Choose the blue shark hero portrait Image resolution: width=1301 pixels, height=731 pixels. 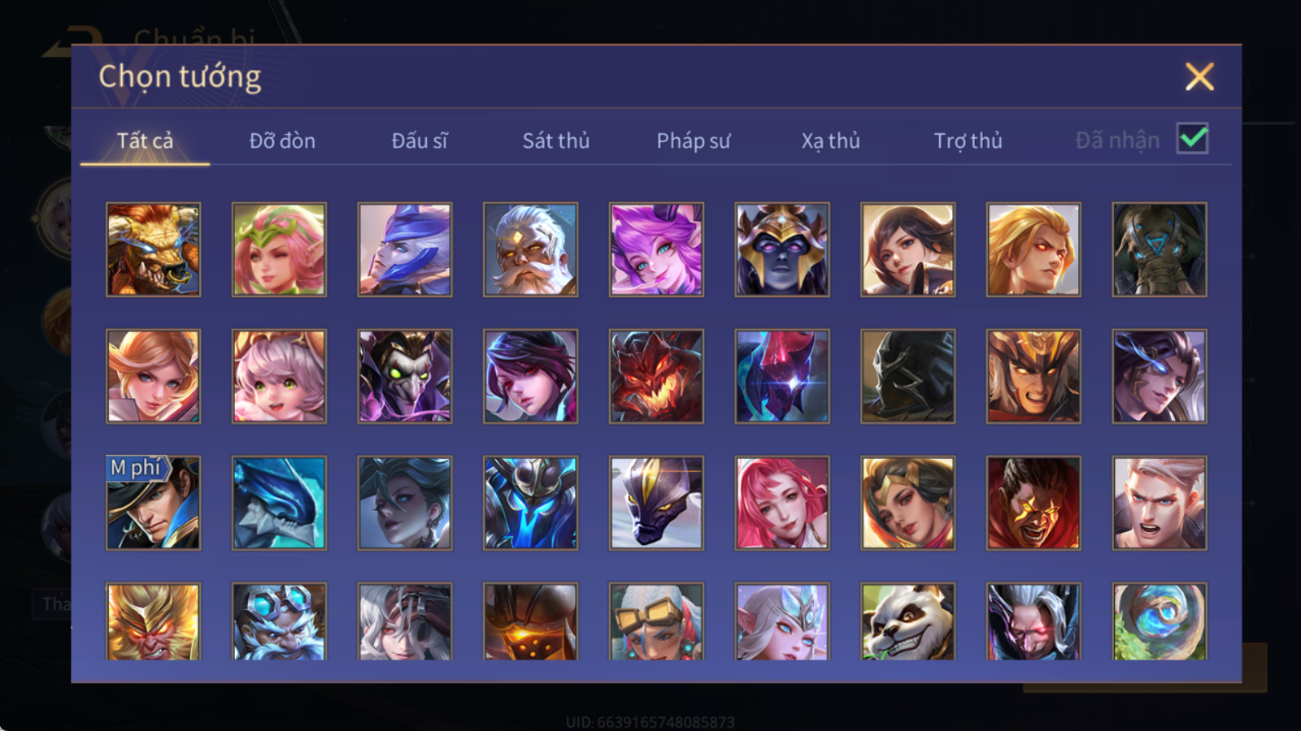[x=279, y=503]
